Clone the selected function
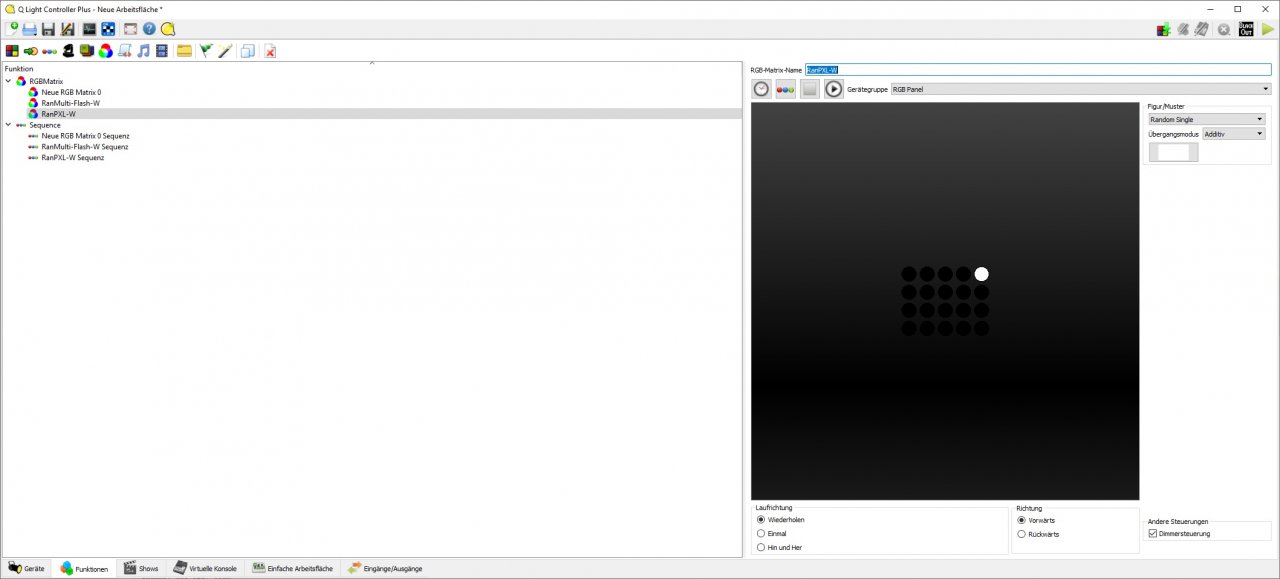 [247, 51]
